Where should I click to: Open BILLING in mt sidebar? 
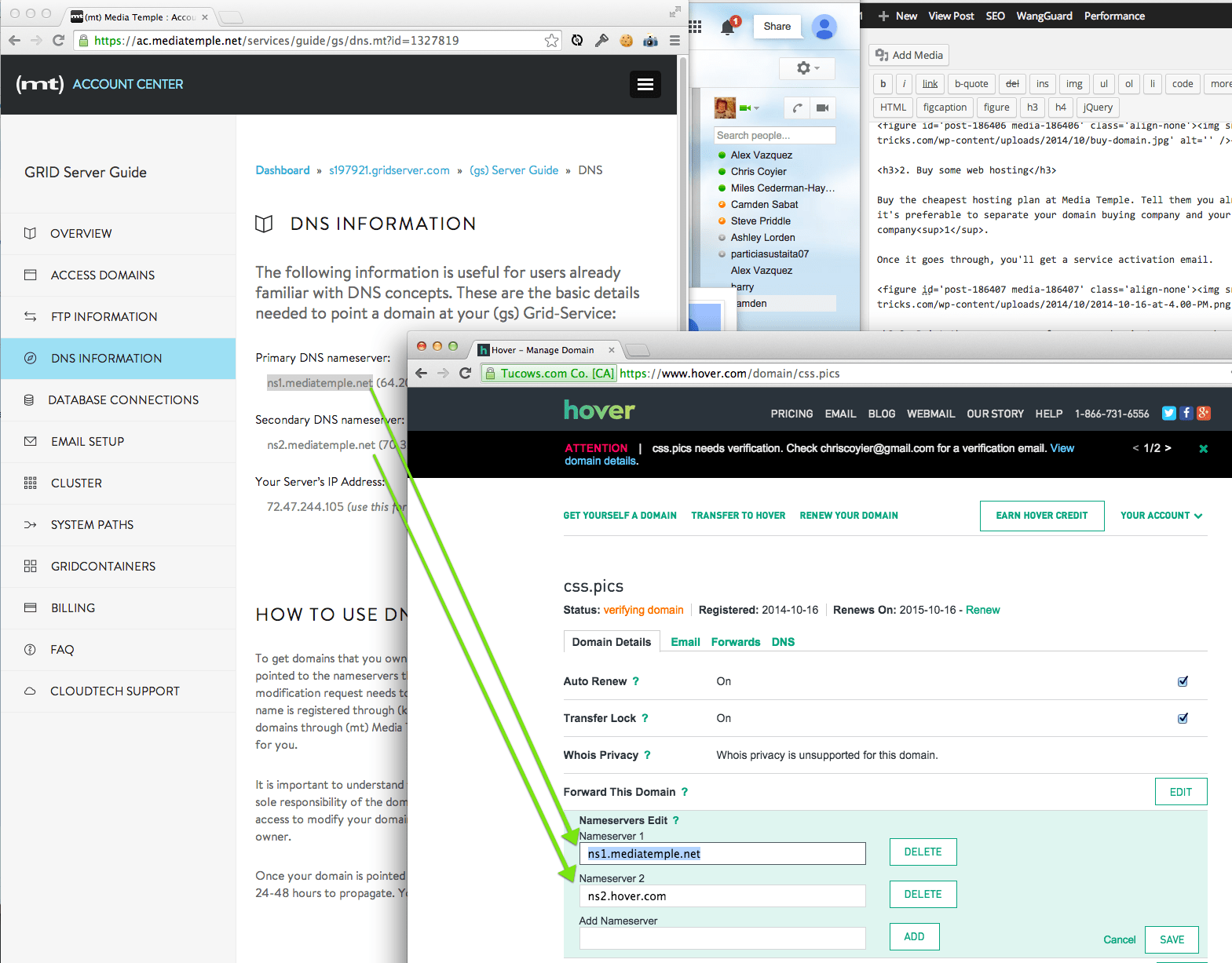pos(118,607)
